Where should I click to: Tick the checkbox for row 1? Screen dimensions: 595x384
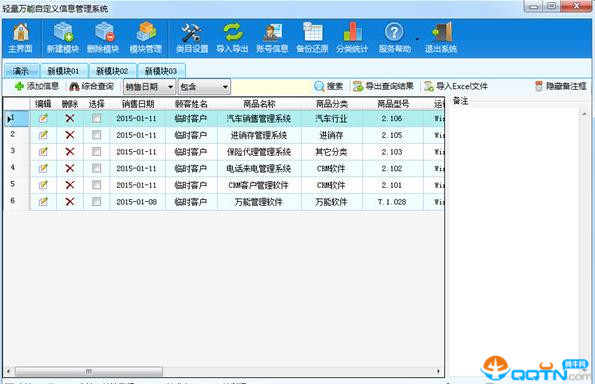(97, 118)
